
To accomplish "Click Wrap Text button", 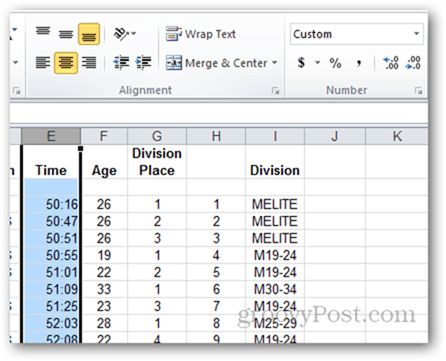I will coord(201,34).
